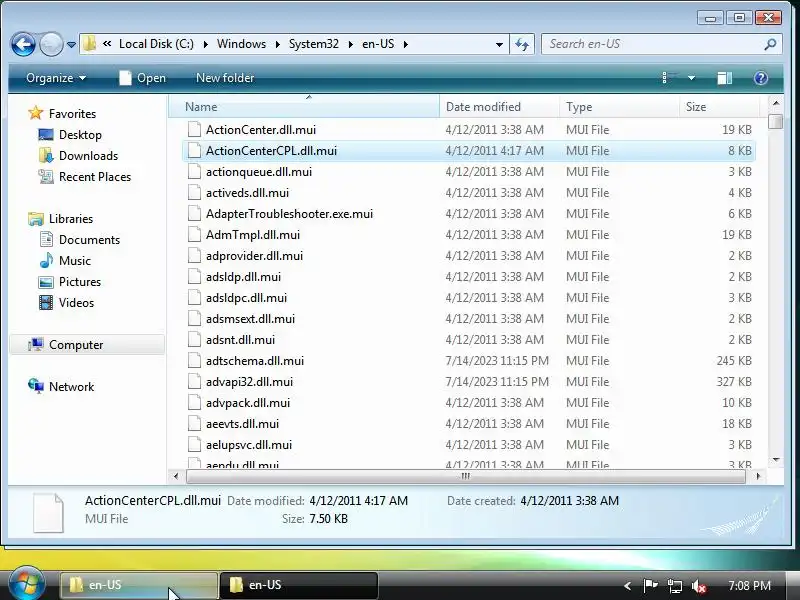This screenshot has height=600, width=800.
Task: Click the Refresh button by address bar
Action: [521, 44]
